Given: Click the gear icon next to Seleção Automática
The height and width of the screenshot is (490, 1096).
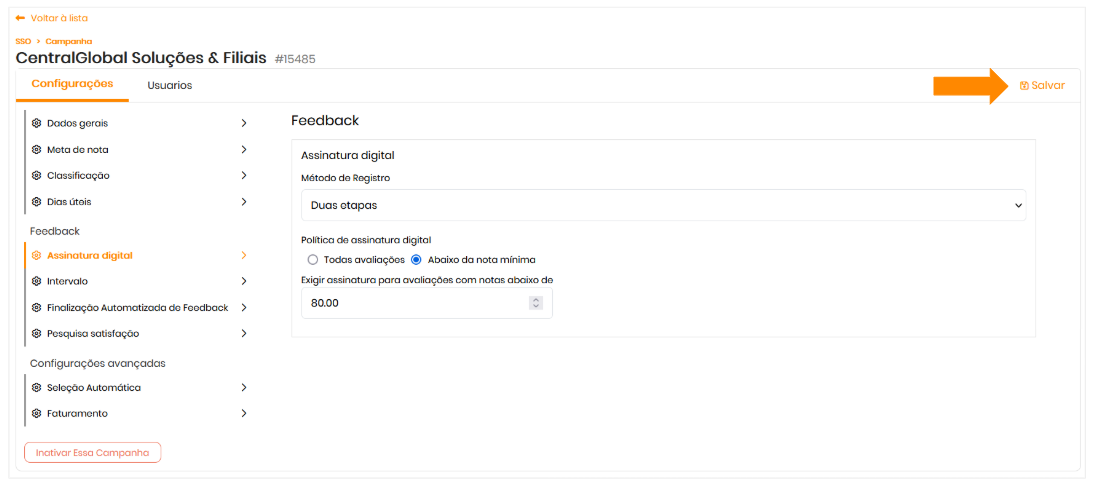Looking at the screenshot, I should tap(37, 388).
